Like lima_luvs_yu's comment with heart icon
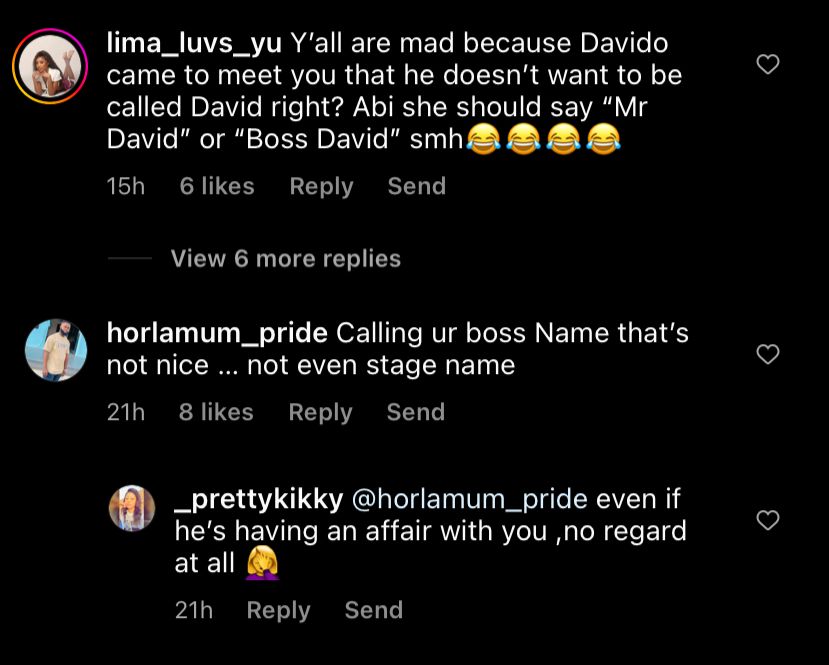Screen dimensions: 829x665 tap(768, 64)
